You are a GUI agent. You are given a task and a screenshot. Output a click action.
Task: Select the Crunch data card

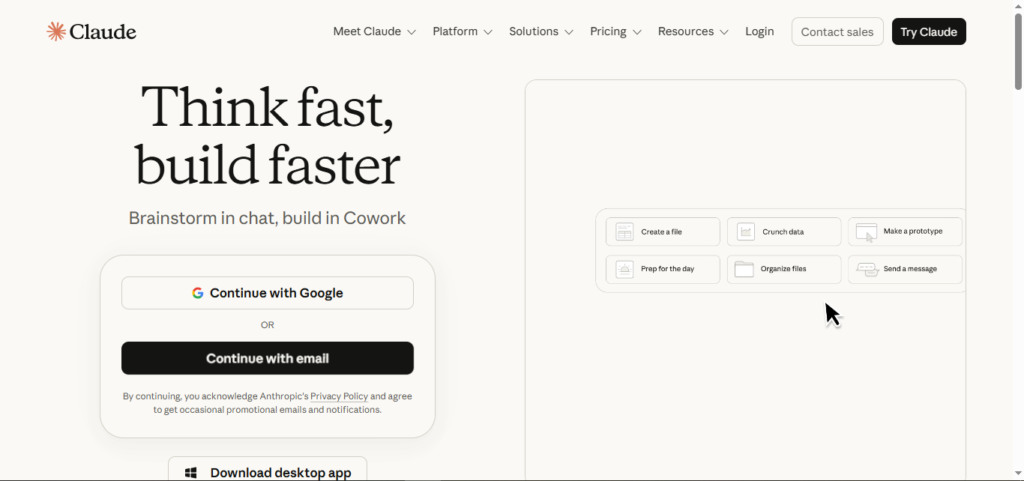(x=784, y=232)
